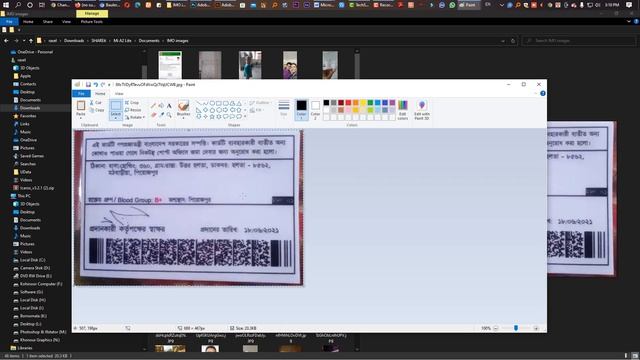Open shape Fill dropdown in Paint
Screen dimensions: 640x360
(x=257, y=110)
